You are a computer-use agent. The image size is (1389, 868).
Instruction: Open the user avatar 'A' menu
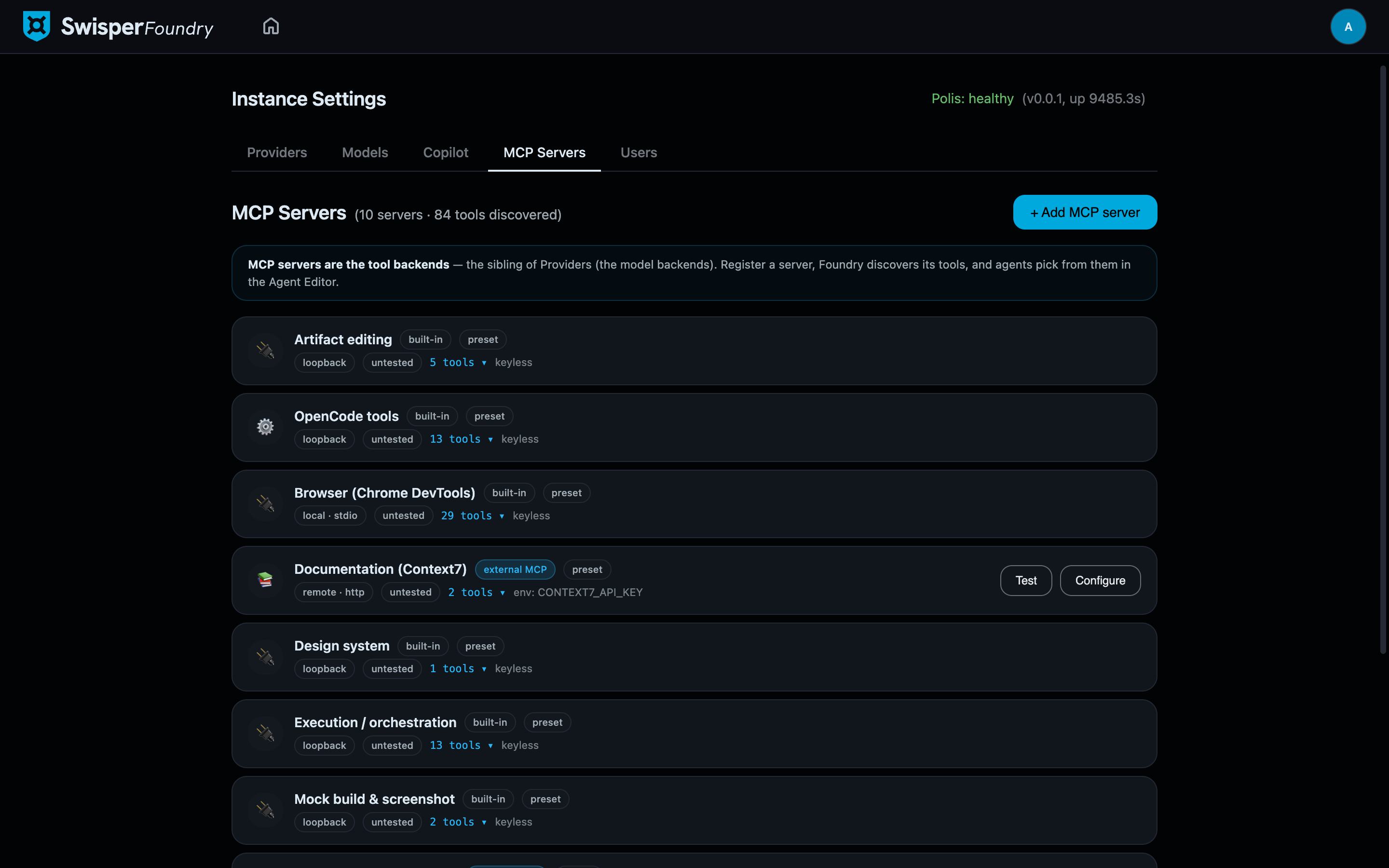(1348, 27)
